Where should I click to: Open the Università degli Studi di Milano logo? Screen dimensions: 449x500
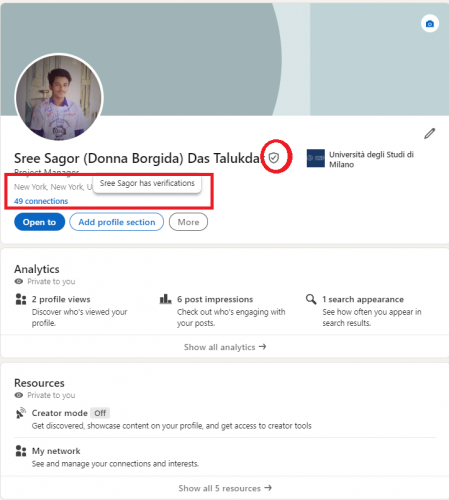point(316,158)
